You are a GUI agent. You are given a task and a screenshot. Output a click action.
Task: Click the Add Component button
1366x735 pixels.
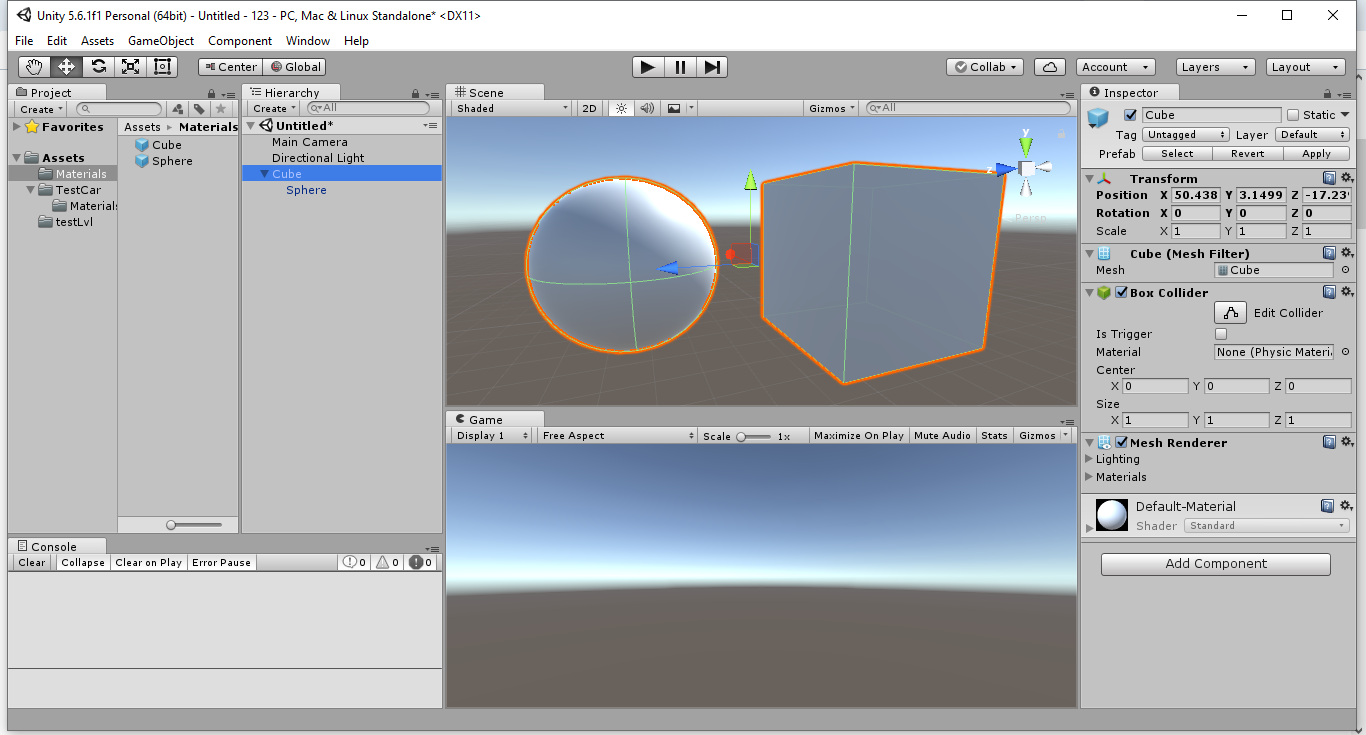click(1216, 564)
